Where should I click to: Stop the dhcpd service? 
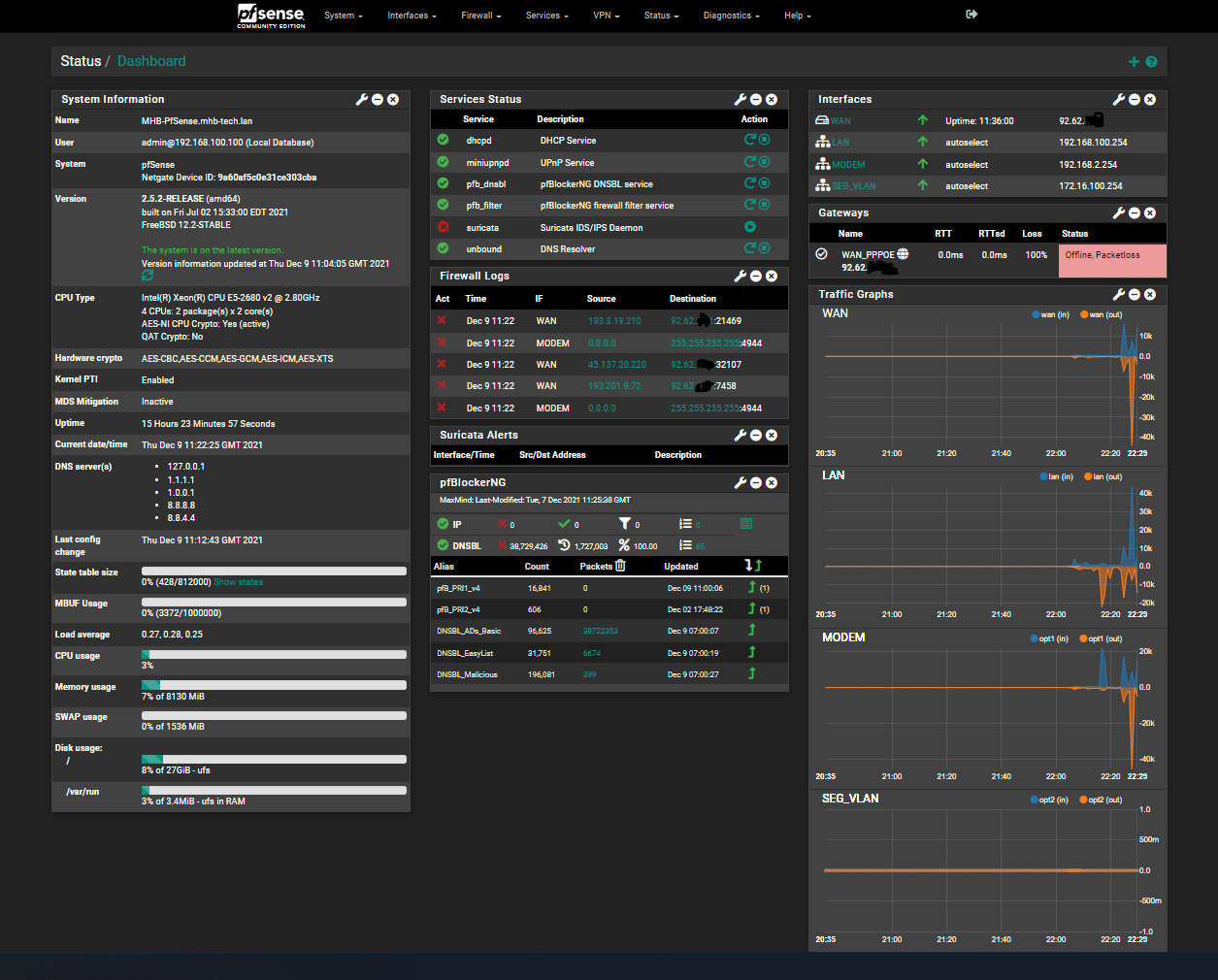pos(764,140)
